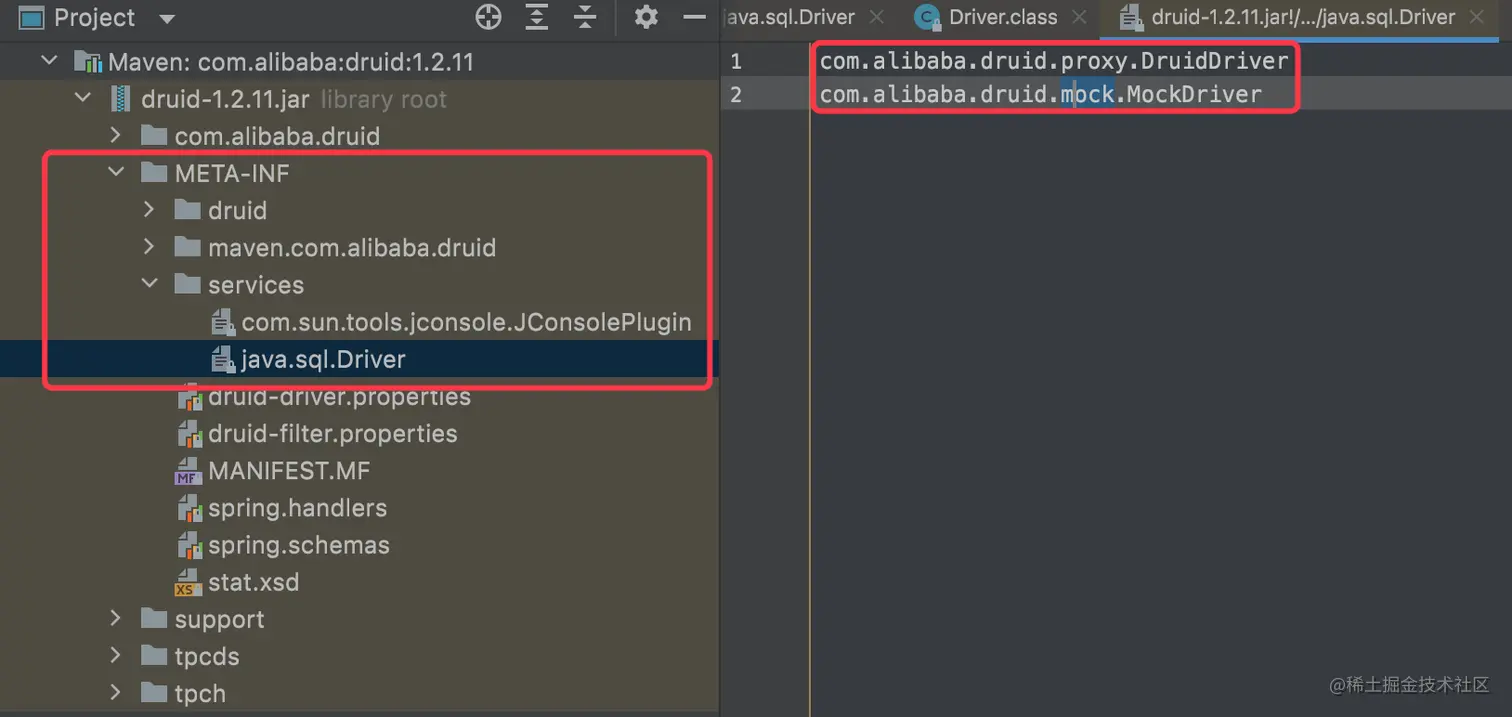Screen dimensions: 1512x717
Task: Collapse the META-INF folder
Action: pyautogui.click(x=116, y=172)
